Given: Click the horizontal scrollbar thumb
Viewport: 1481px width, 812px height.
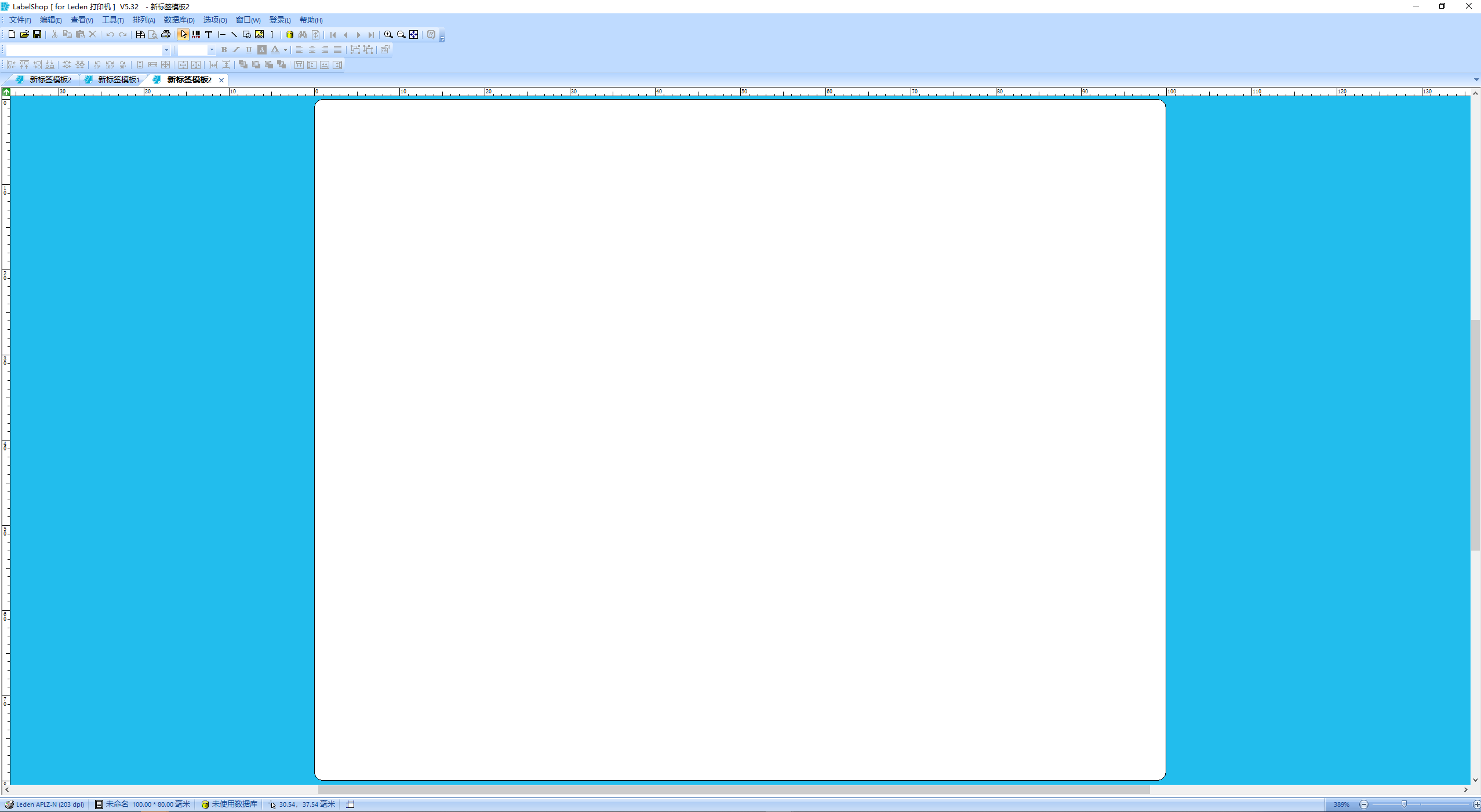Looking at the screenshot, I should coord(733,790).
